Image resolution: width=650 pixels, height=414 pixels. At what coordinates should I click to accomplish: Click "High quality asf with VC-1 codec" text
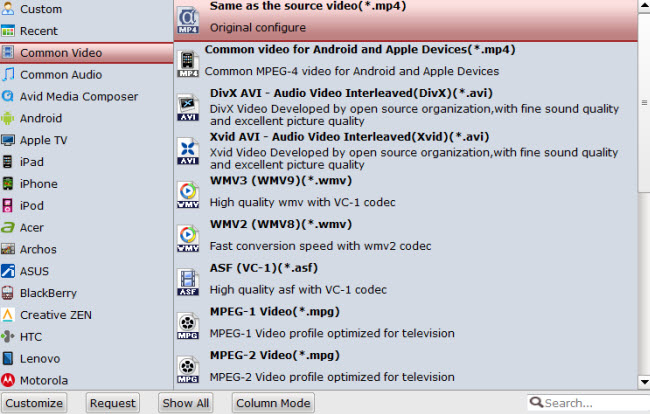[298, 290]
